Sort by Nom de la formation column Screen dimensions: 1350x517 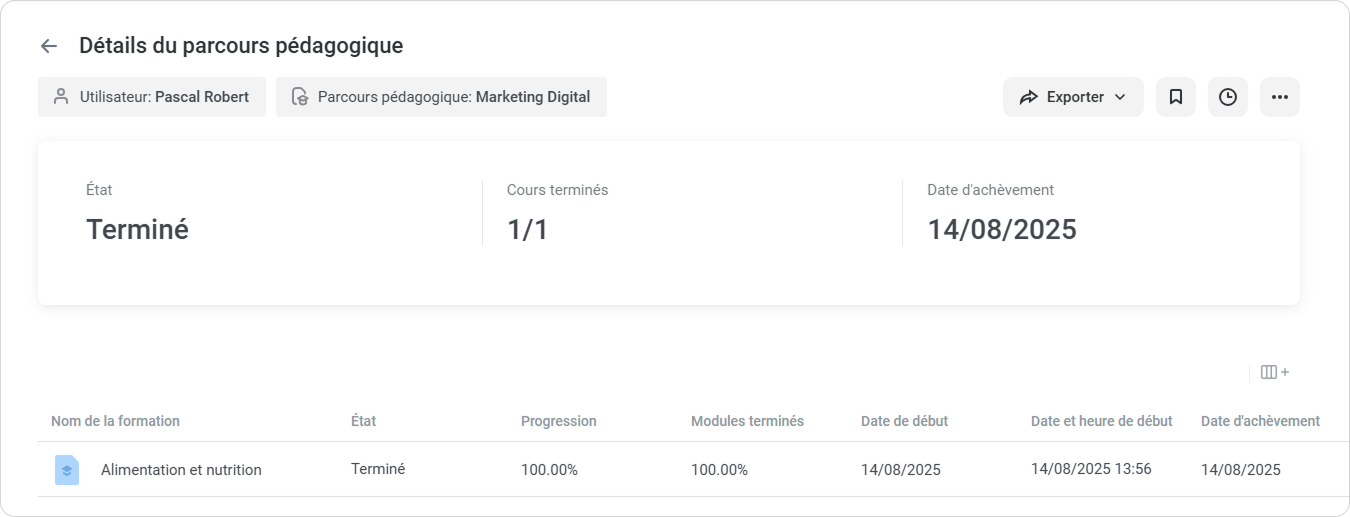point(115,421)
